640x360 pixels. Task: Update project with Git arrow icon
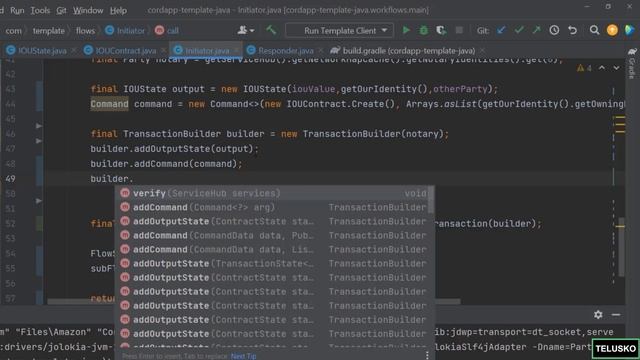point(501,30)
